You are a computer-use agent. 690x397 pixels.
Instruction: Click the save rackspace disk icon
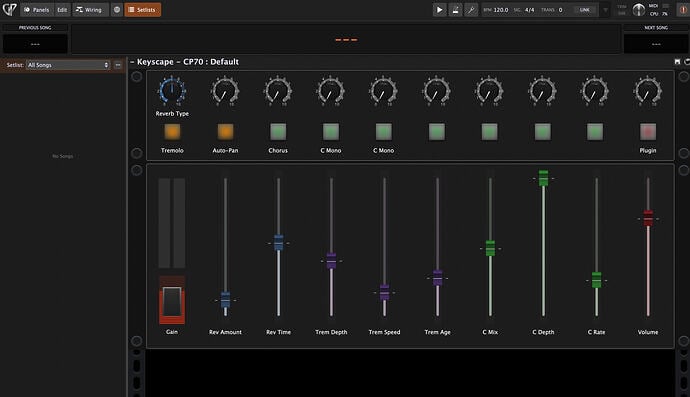[x=677, y=62]
